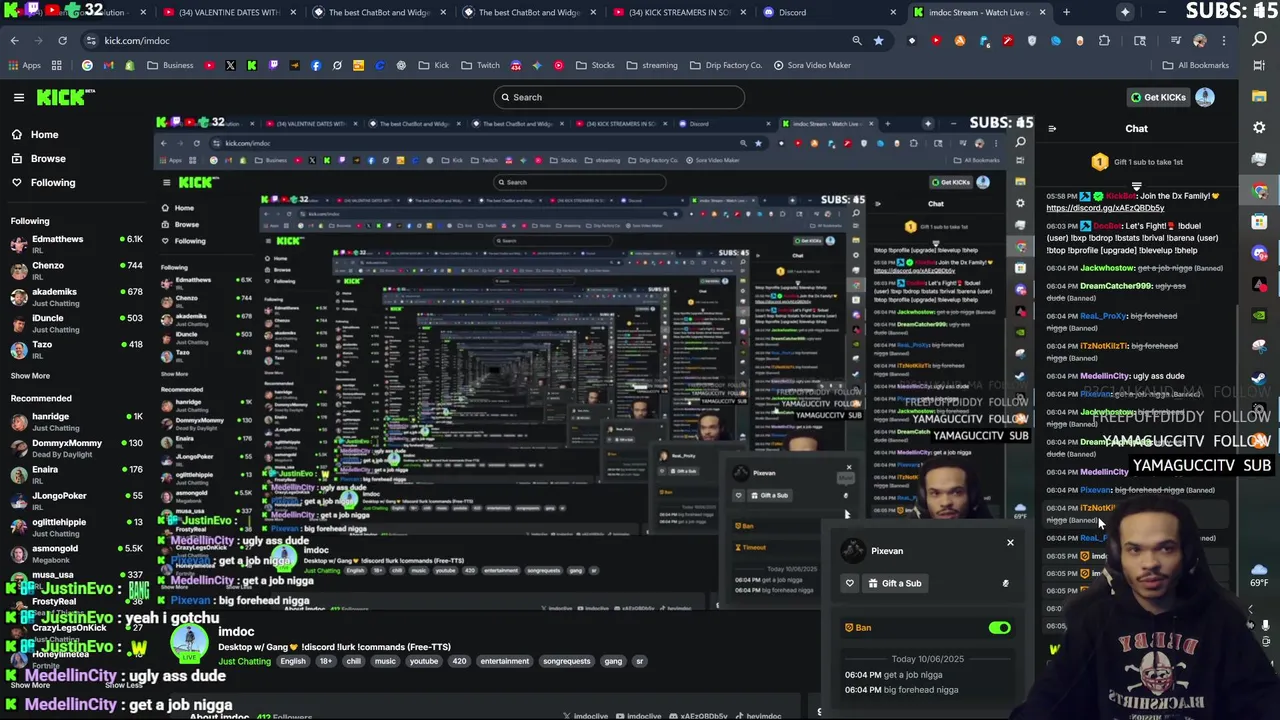Image resolution: width=1280 pixels, height=720 pixels.
Task: Open the All Bookmarks folder
Action: [1195, 65]
